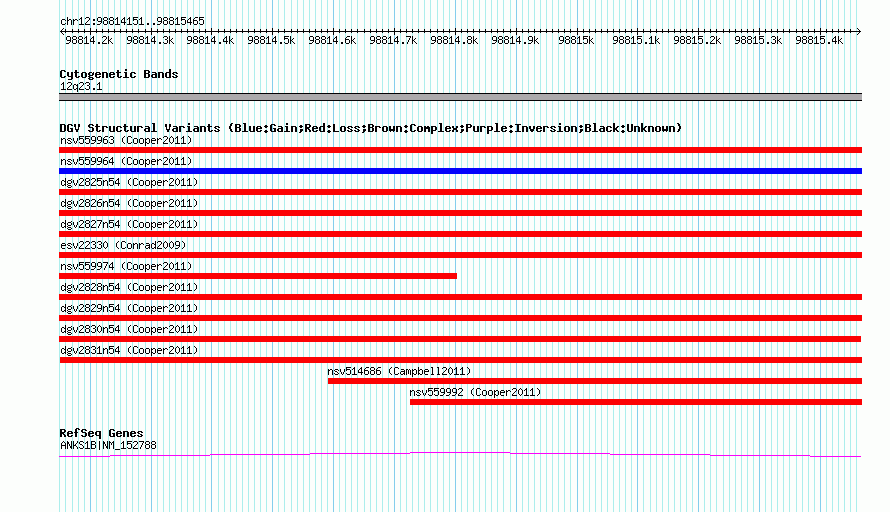Image resolution: width=890 pixels, height=512 pixels.
Task: Click the nsv559974 (Cooper2011) label
Action: point(126,266)
